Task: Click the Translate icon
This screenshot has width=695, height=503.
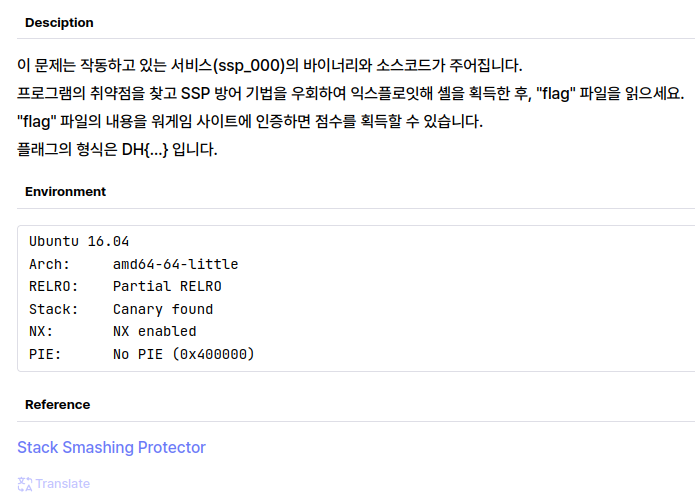Action: pos(25,484)
